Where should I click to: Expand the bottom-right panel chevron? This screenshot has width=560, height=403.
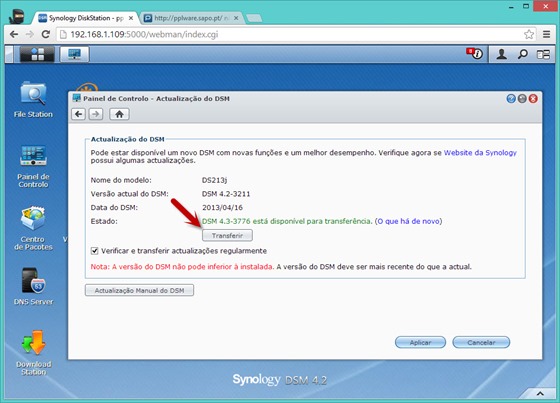click(540, 393)
